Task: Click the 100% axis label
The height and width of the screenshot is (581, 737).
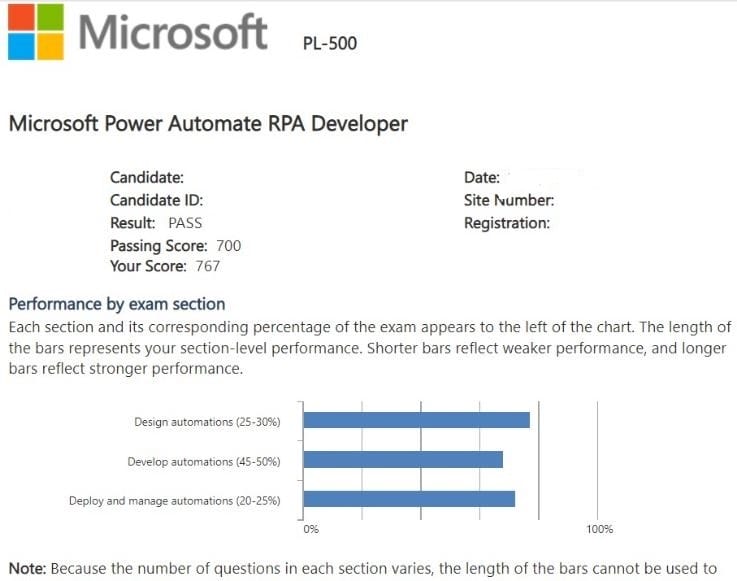Action: 600,529
